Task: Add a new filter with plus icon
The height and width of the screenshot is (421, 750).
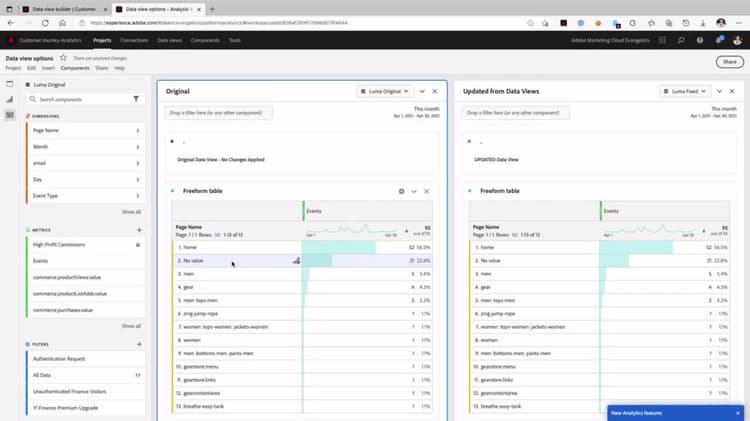Action: point(139,344)
